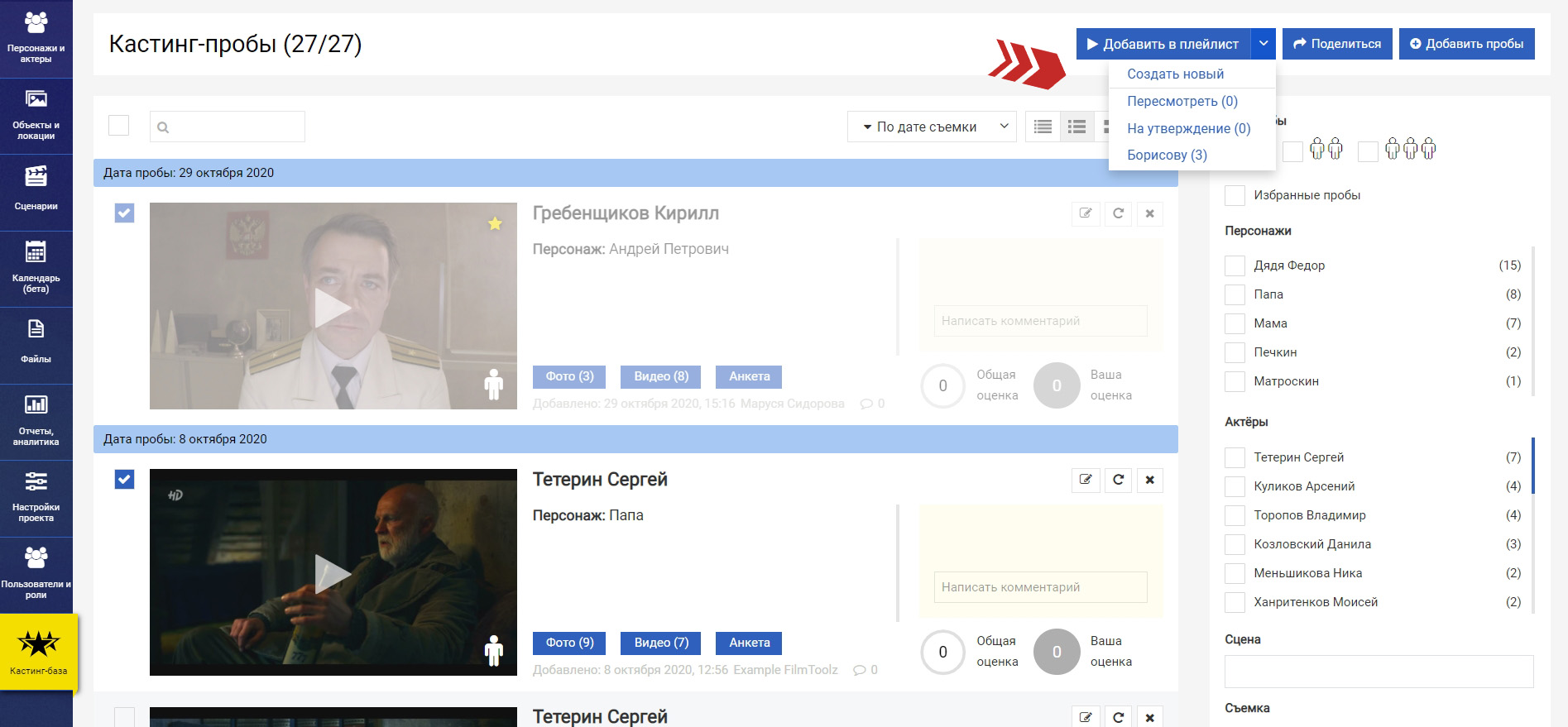Check the two-person group filter

[x=1292, y=151]
